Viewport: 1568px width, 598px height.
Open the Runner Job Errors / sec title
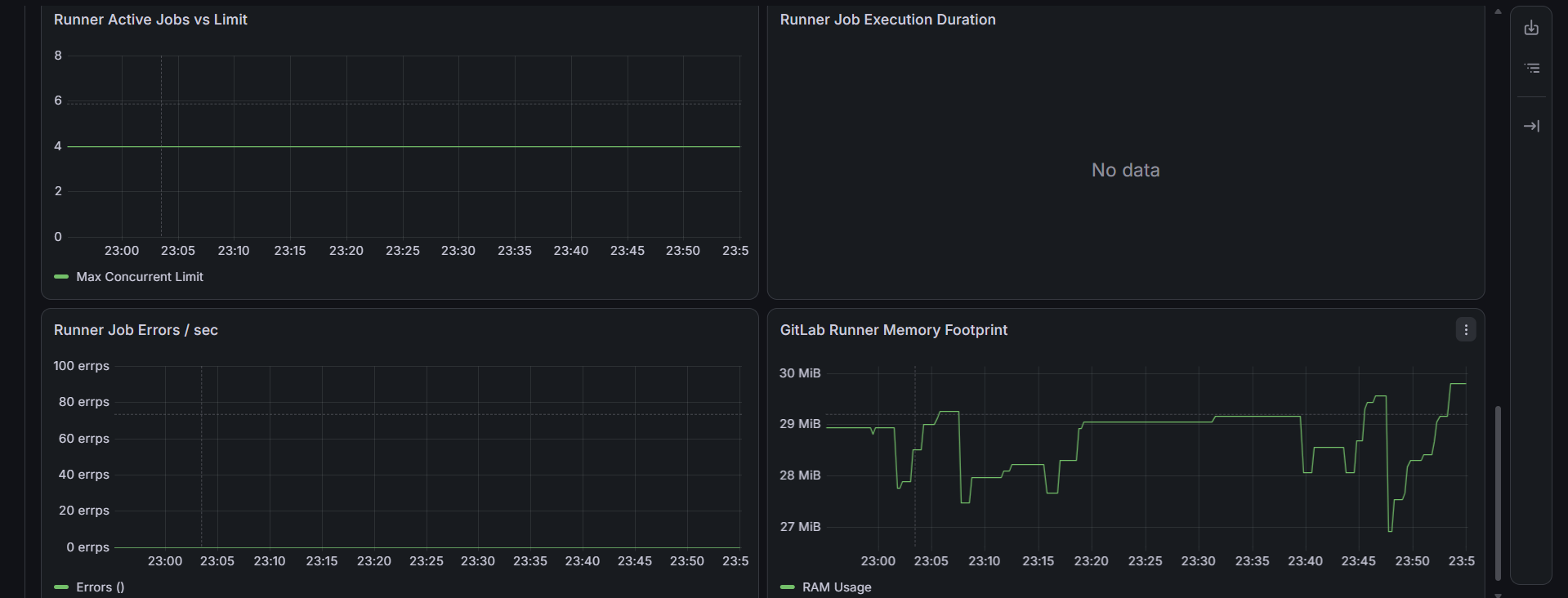(x=136, y=330)
